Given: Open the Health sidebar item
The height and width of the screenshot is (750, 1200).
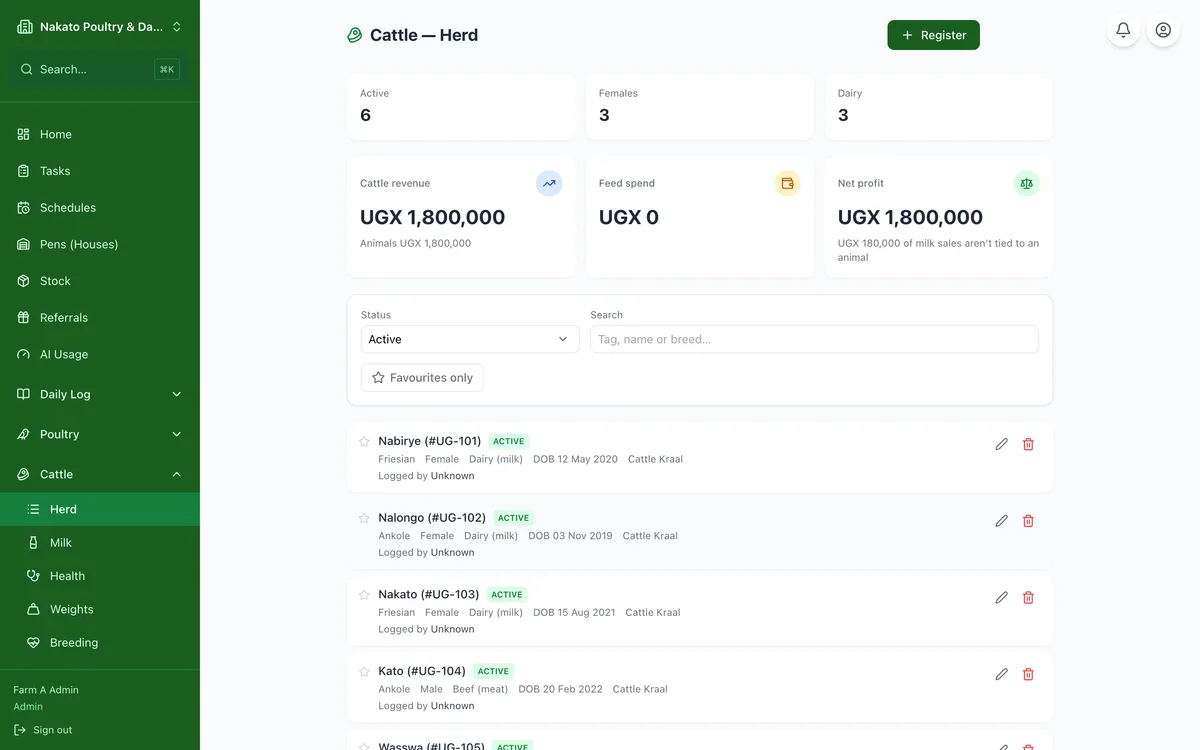Looking at the screenshot, I should tap(100, 576).
